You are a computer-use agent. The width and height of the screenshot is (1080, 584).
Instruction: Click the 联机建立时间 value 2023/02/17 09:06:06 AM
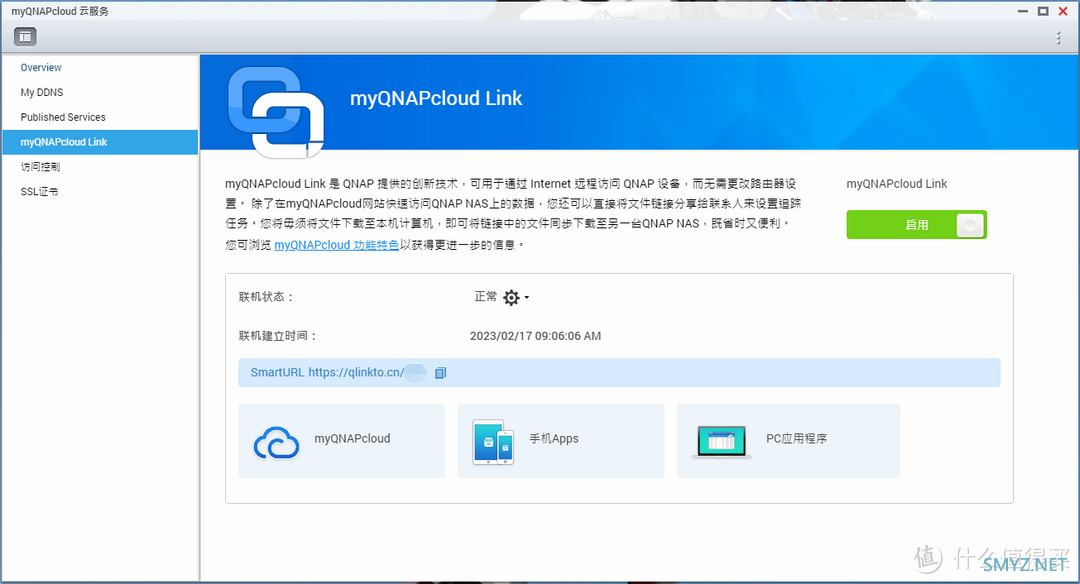click(535, 336)
